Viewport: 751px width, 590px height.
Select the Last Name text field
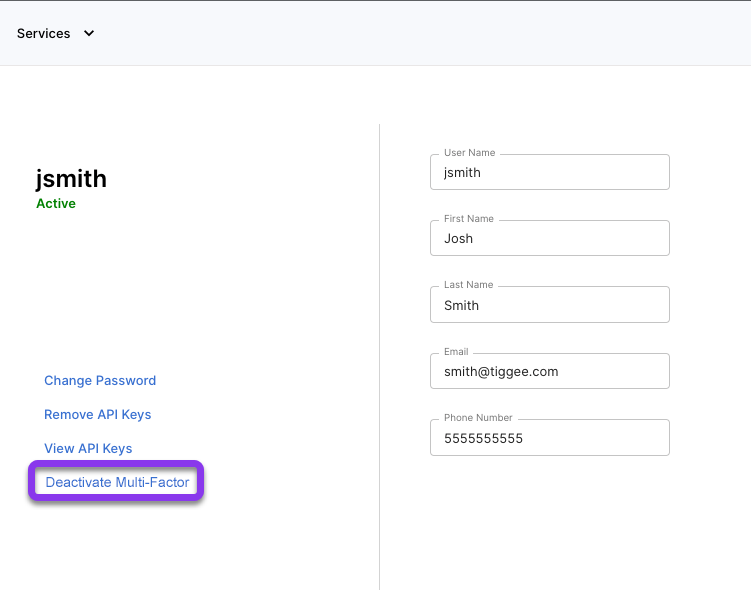pyautogui.click(x=550, y=305)
